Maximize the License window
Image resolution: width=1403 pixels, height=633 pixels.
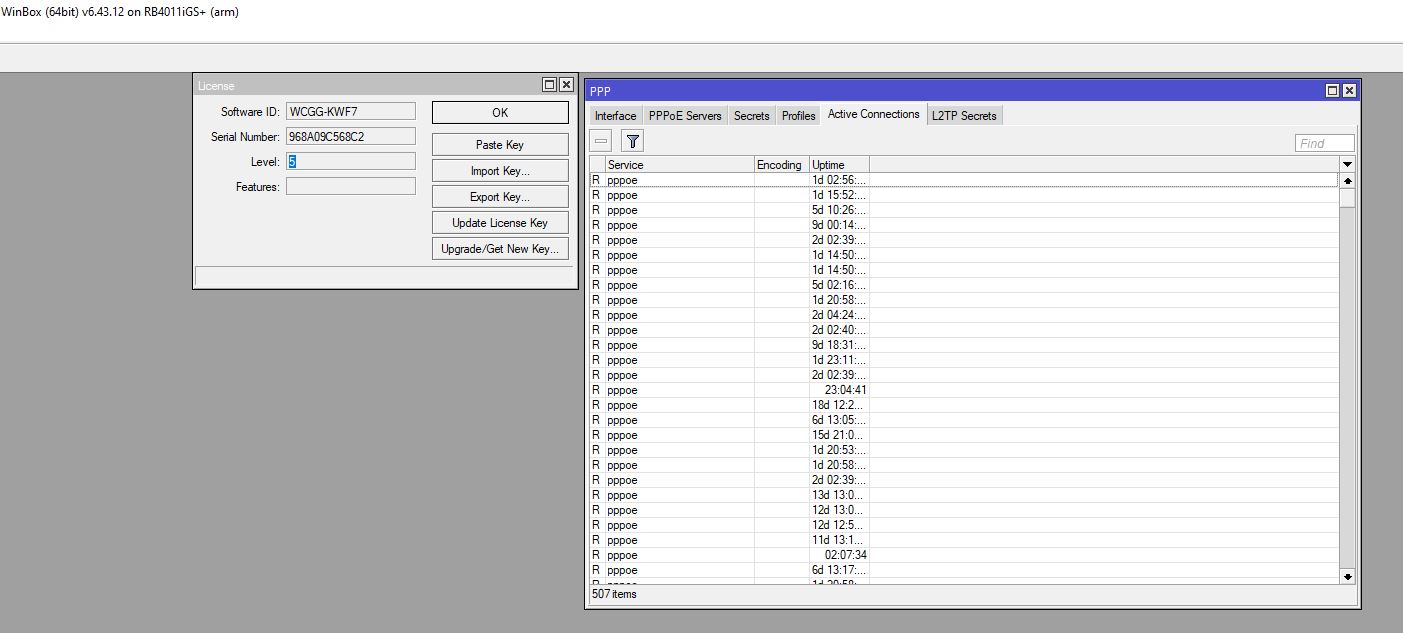[x=549, y=85]
